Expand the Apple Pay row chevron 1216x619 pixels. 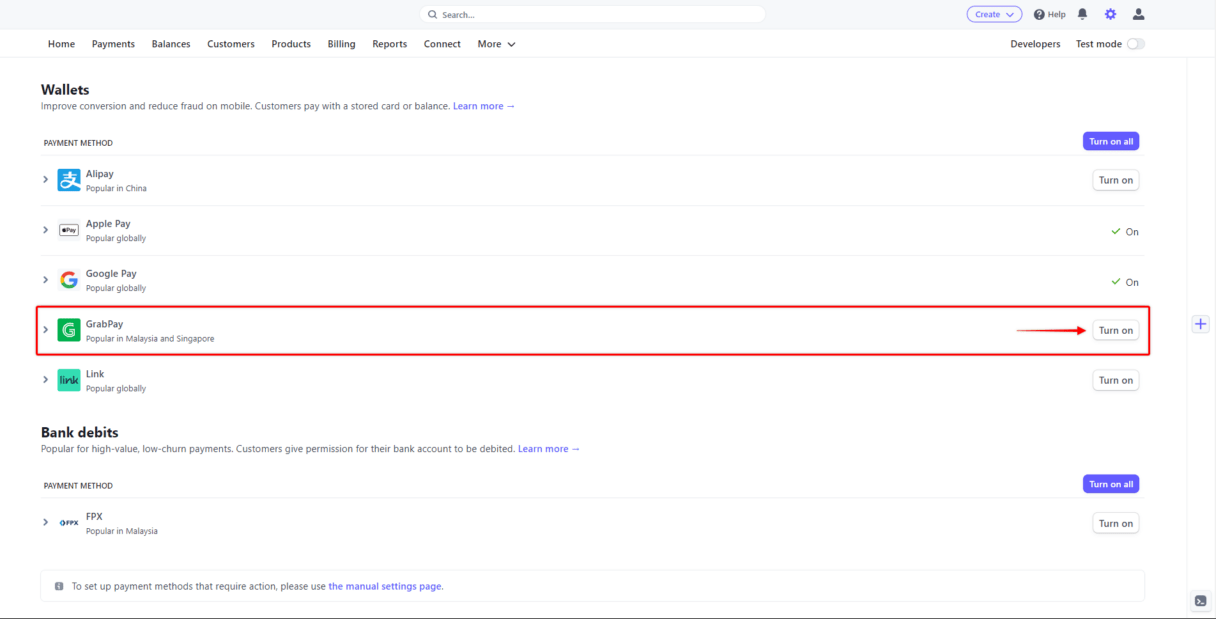point(45,230)
